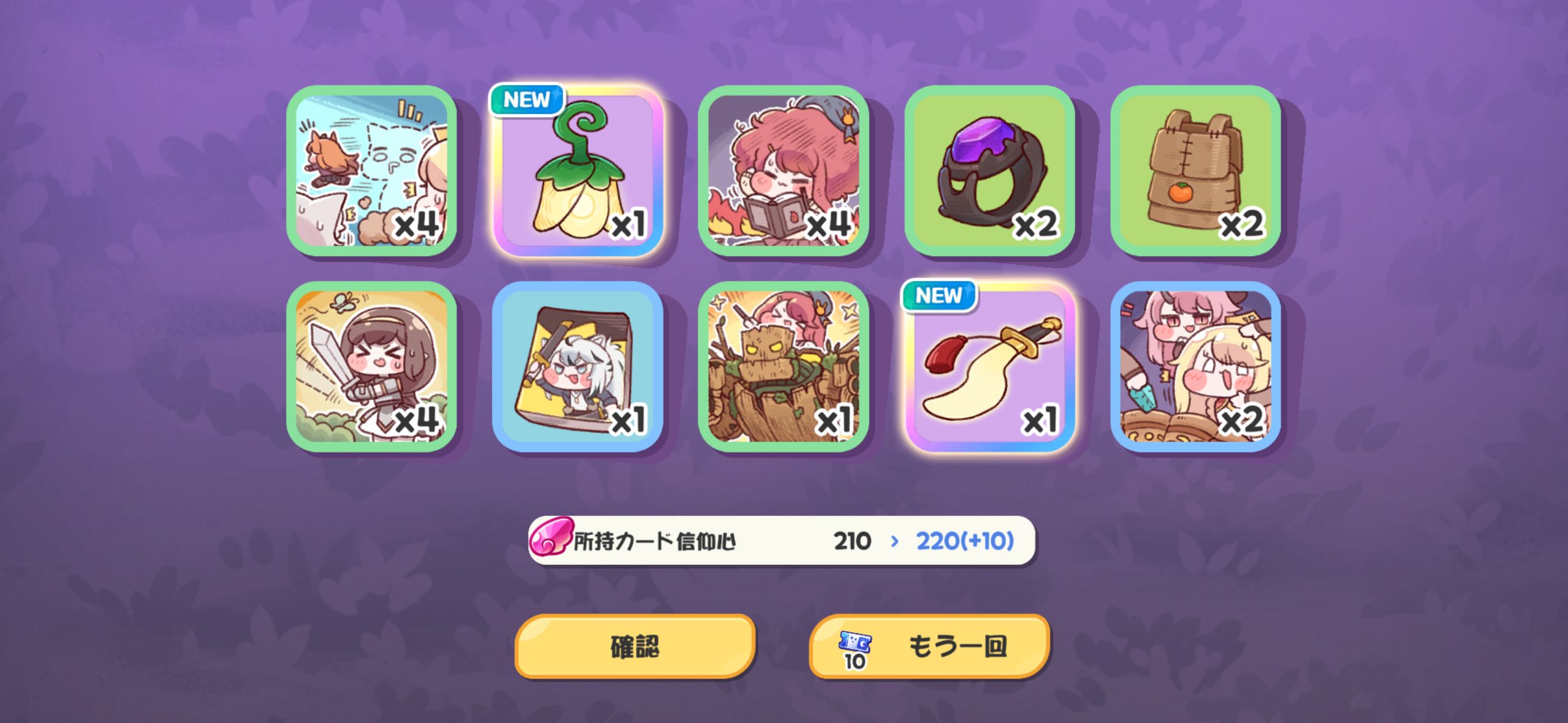Tap the blue ticket icon showing 10
The width and height of the screenshot is (1568, 723).
[x=855, y=650]
